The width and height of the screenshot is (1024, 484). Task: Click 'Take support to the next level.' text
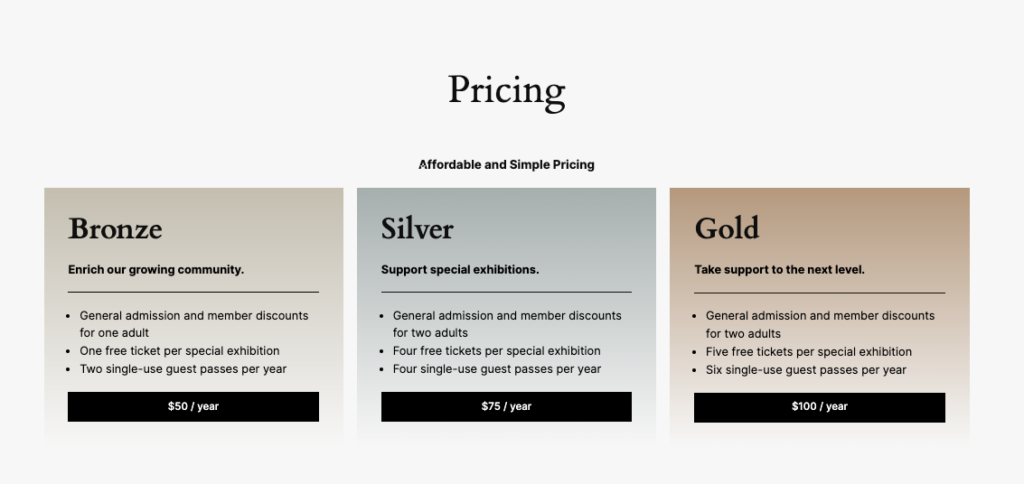(x=779, y=269)
